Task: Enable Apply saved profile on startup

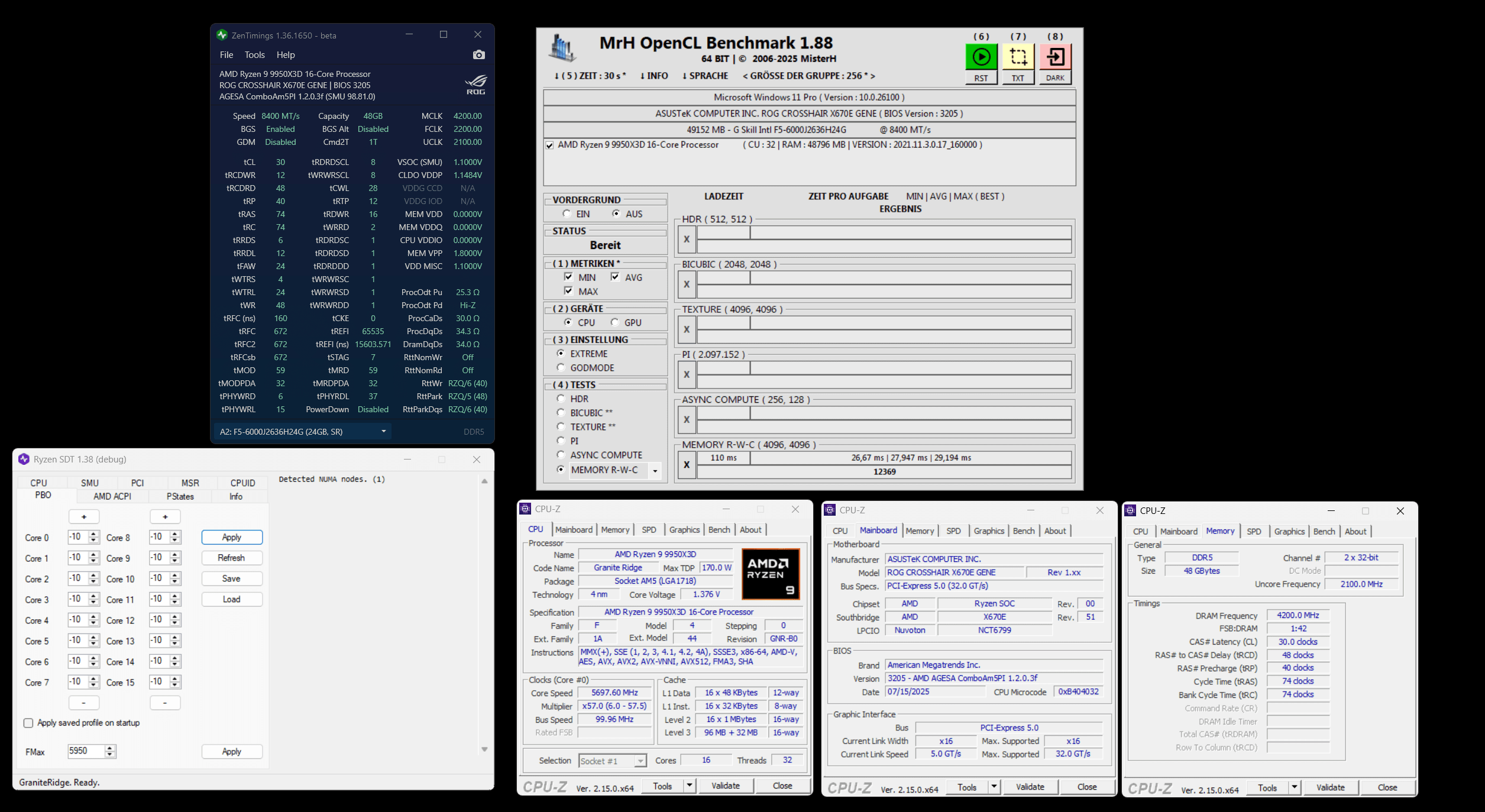Action: pos(28,723)
